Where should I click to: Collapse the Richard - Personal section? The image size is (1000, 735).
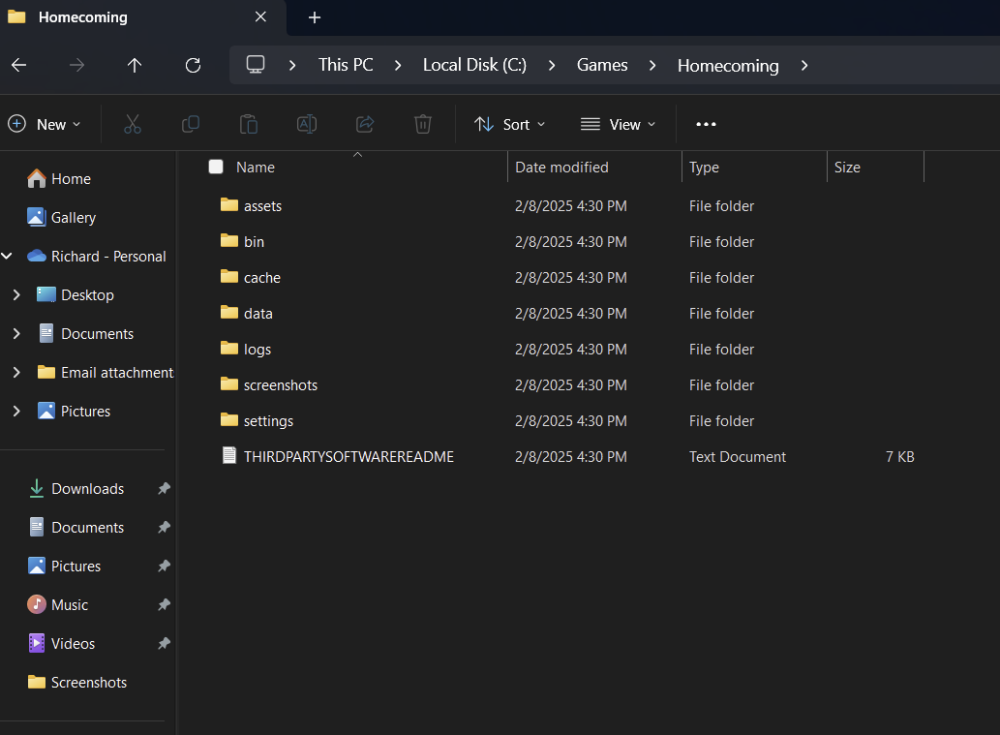(x=8, y=256)
